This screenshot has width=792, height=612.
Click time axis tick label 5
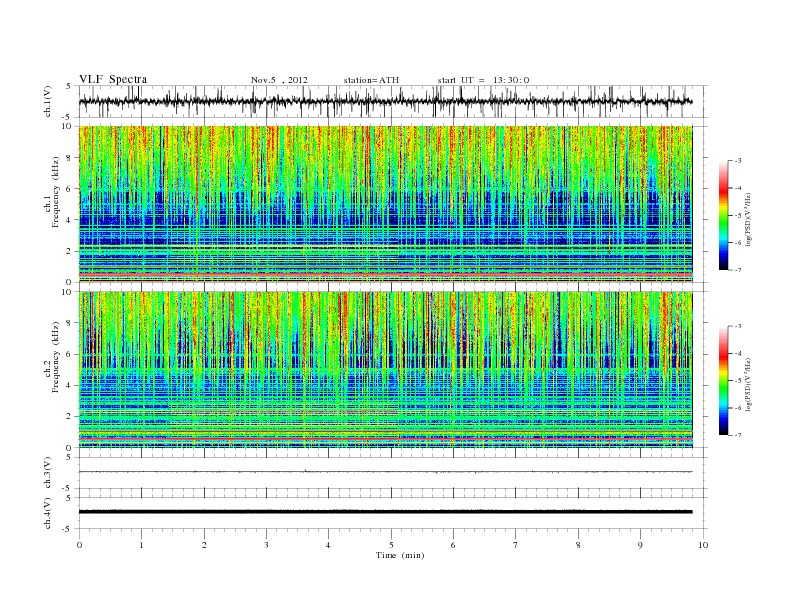(391, 545)
